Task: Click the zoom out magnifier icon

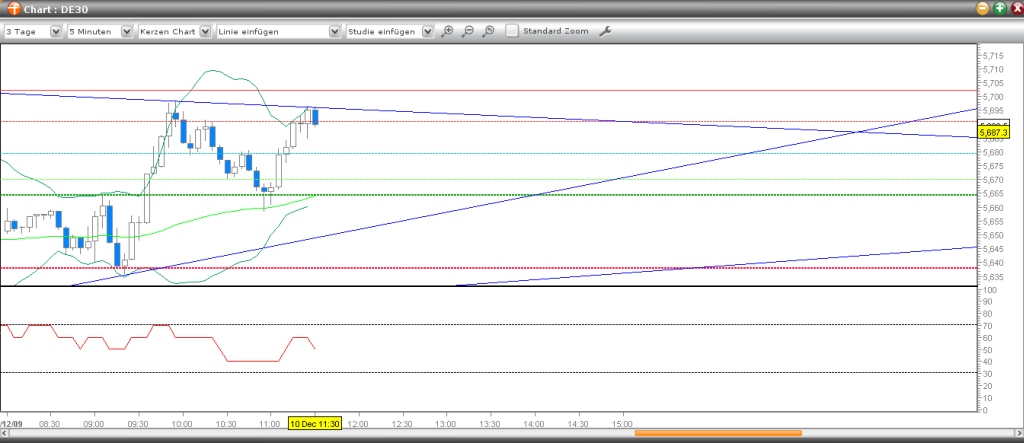Action: click(467, 31)
